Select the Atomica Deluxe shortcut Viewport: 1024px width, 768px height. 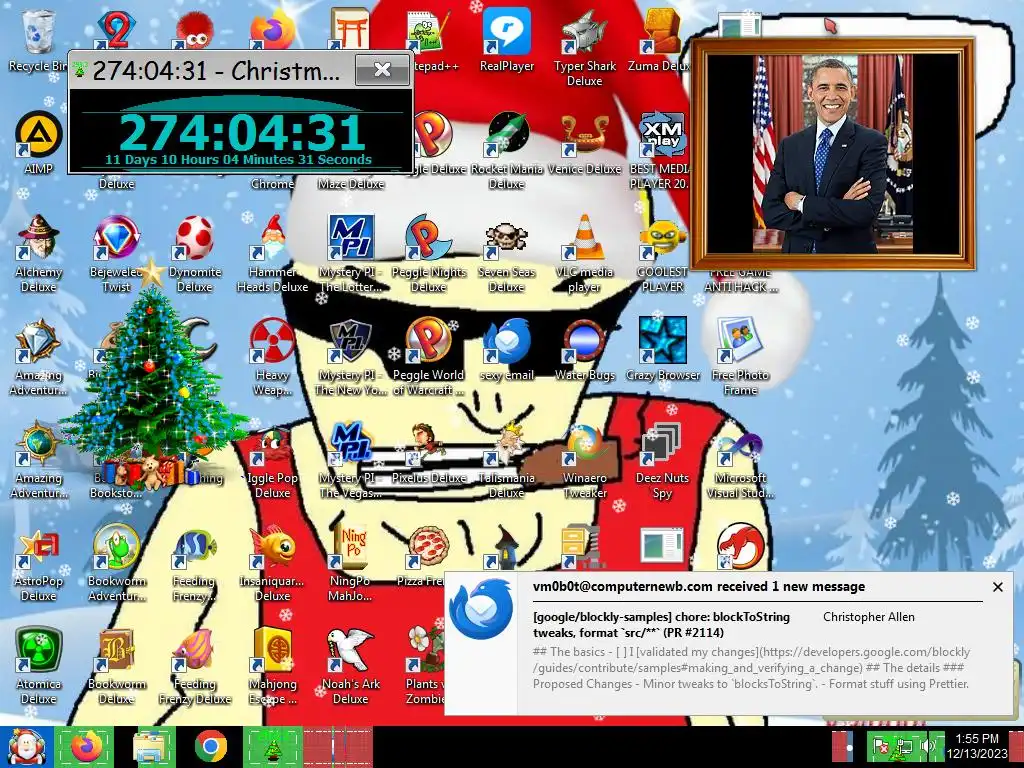38,666
